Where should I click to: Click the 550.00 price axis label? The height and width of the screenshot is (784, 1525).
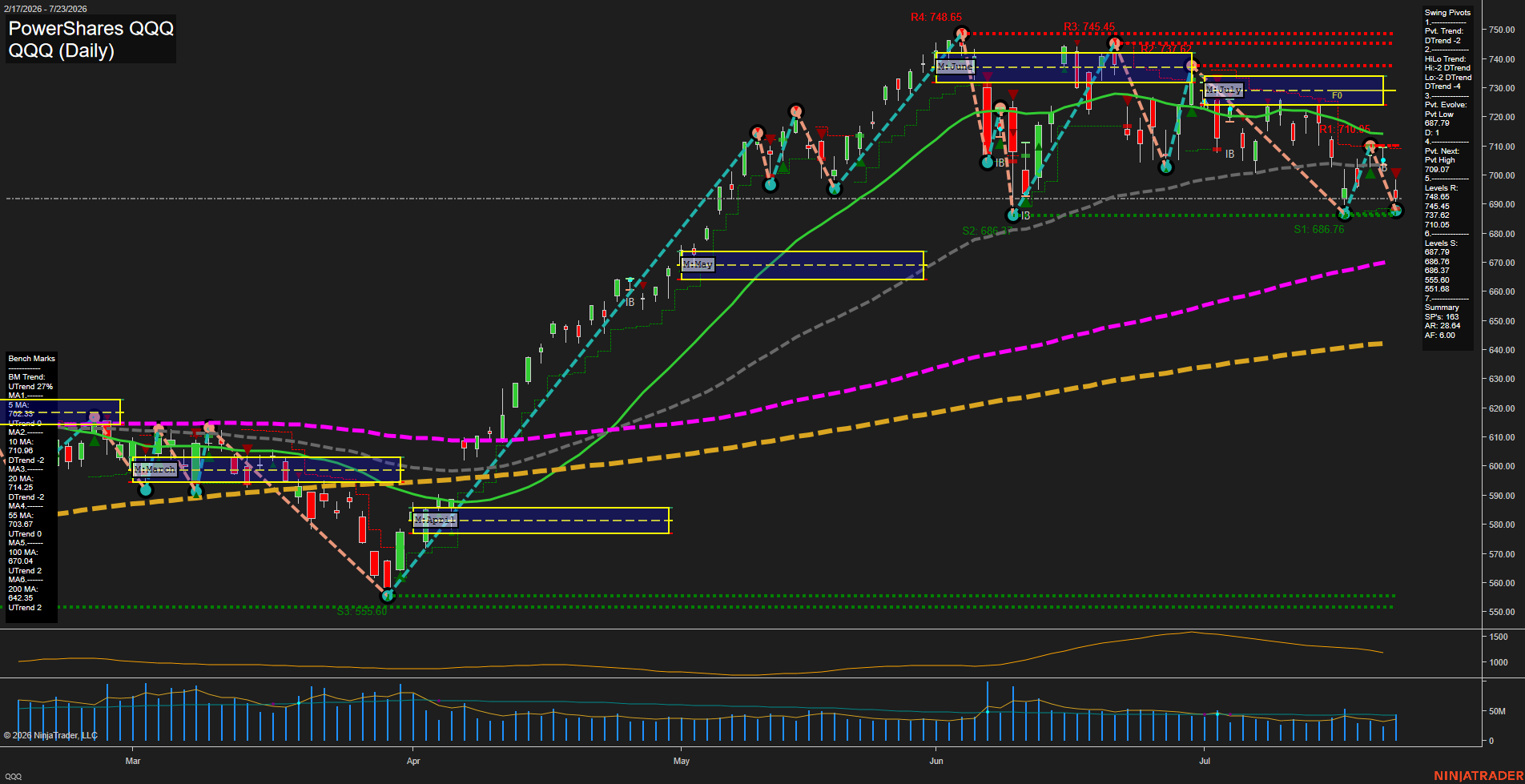pos(1502,612)
